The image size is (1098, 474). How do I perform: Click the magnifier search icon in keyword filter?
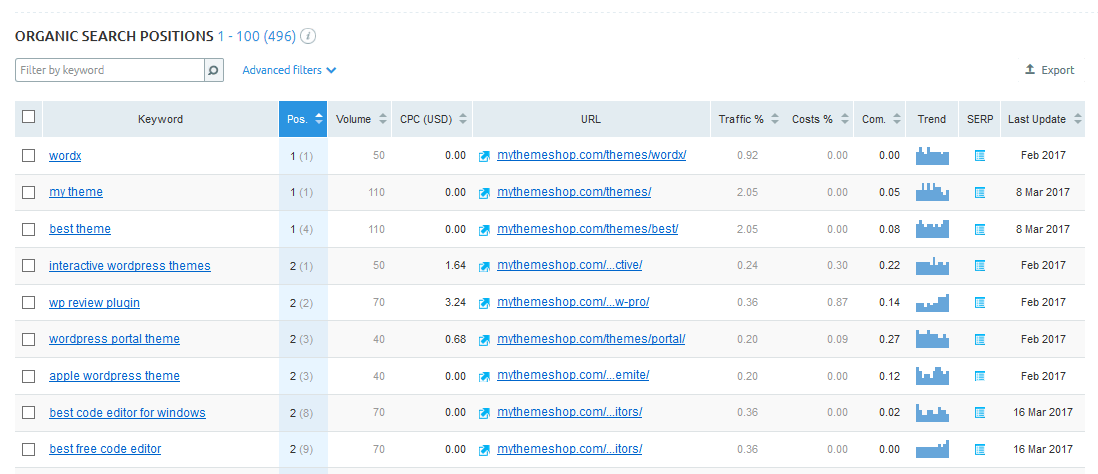pos(214,70)
